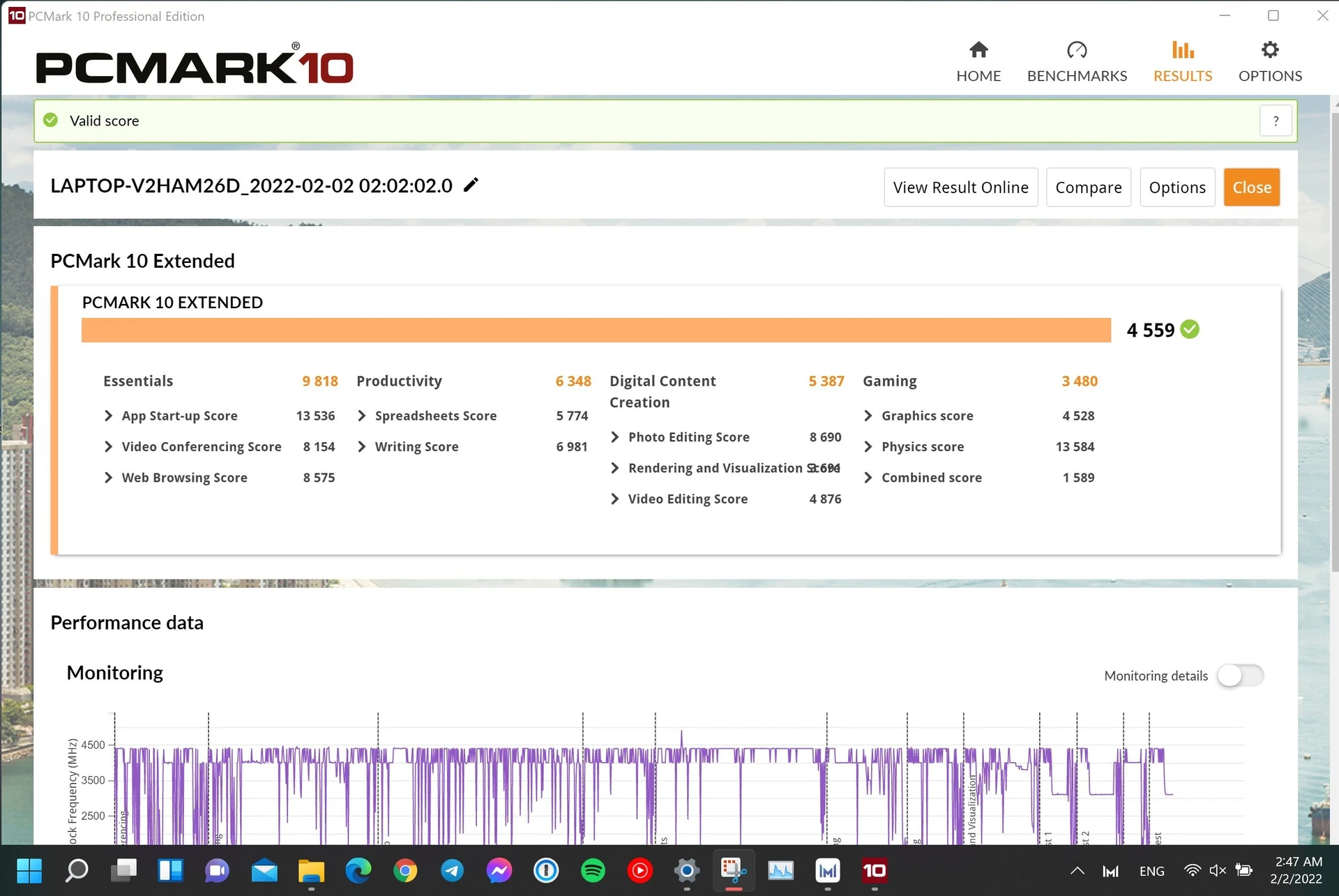Click the Productivity score 6 348
The width and height of the screenshot is (1339, 896).
click(573, 381)
